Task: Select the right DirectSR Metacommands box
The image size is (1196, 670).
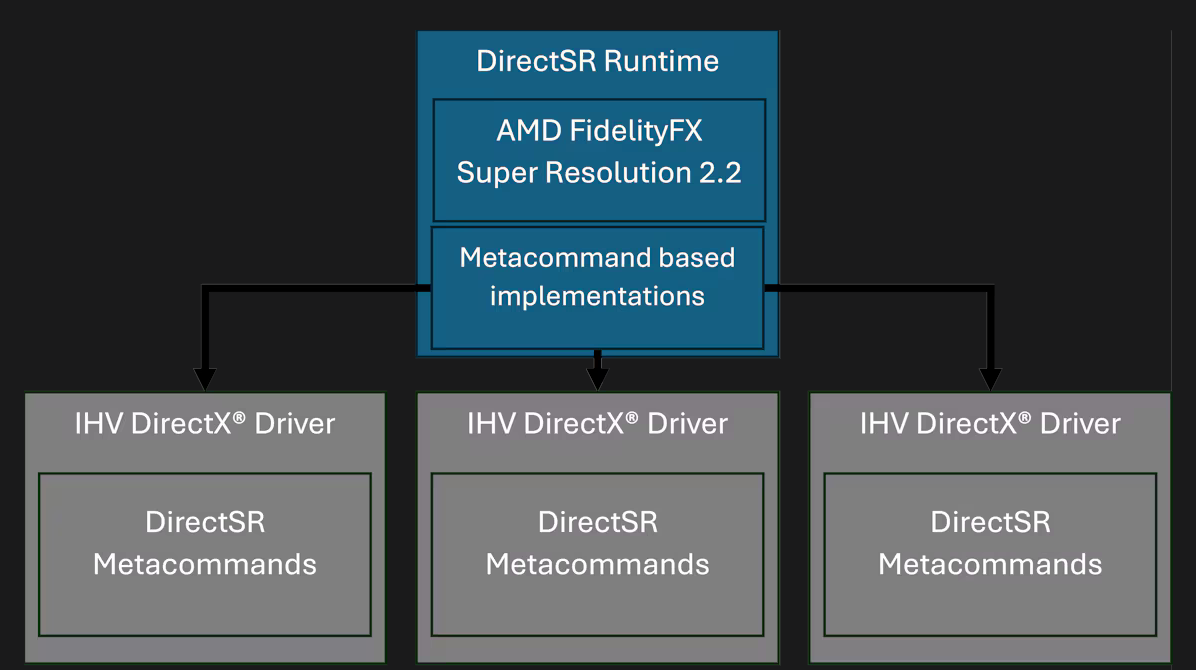Action: pos(990,554)
